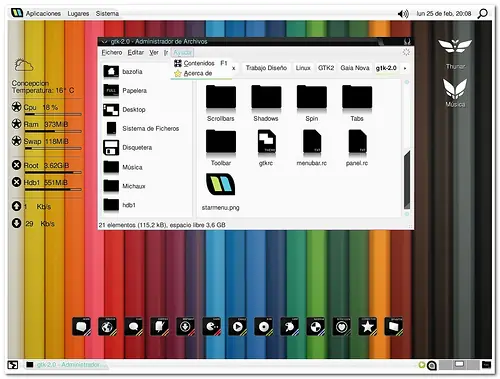Launch the text editor pencil dock icon
This screenshot has width=500, height=379.
pyautogui.click(x=160, y=327)
